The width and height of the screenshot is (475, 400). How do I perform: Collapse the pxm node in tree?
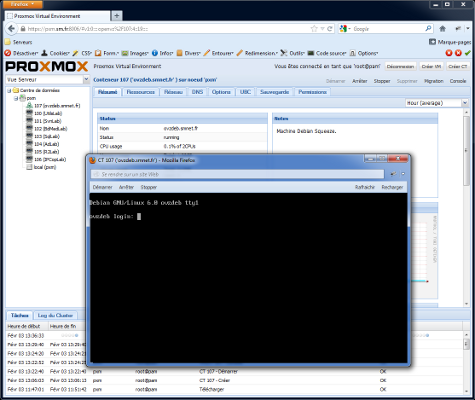pos(16,98)
